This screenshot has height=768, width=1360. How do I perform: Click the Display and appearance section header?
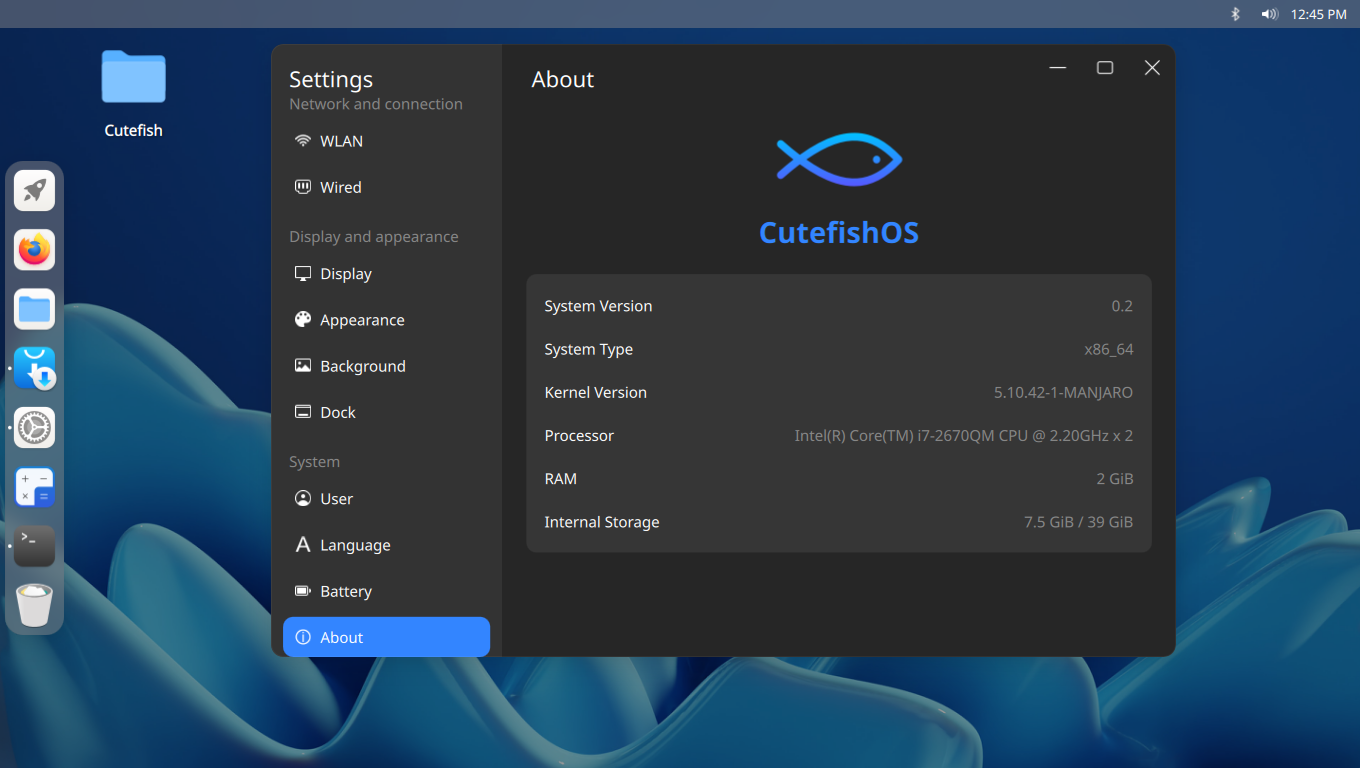pyautogui.click(x=374, y=237)
